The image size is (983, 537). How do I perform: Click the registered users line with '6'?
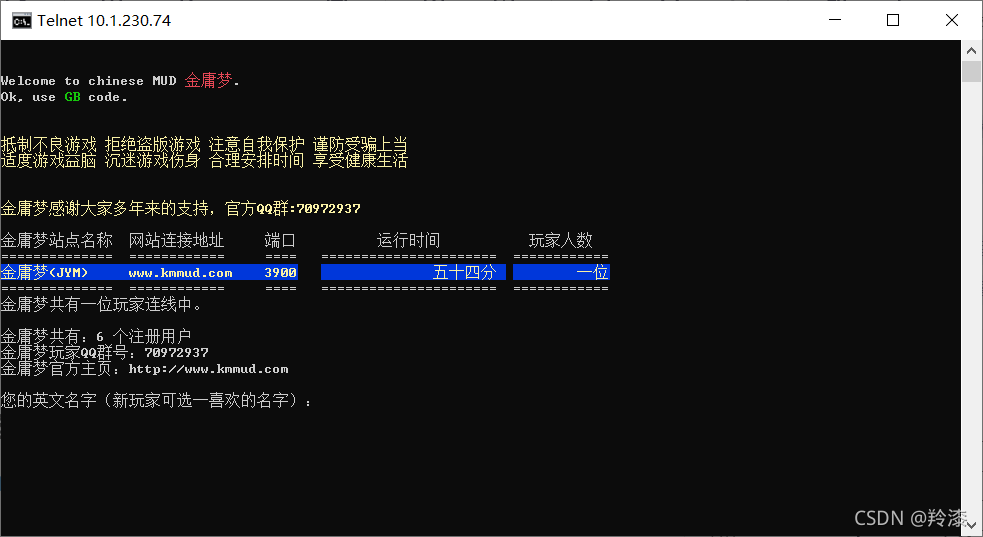point(96,336)
